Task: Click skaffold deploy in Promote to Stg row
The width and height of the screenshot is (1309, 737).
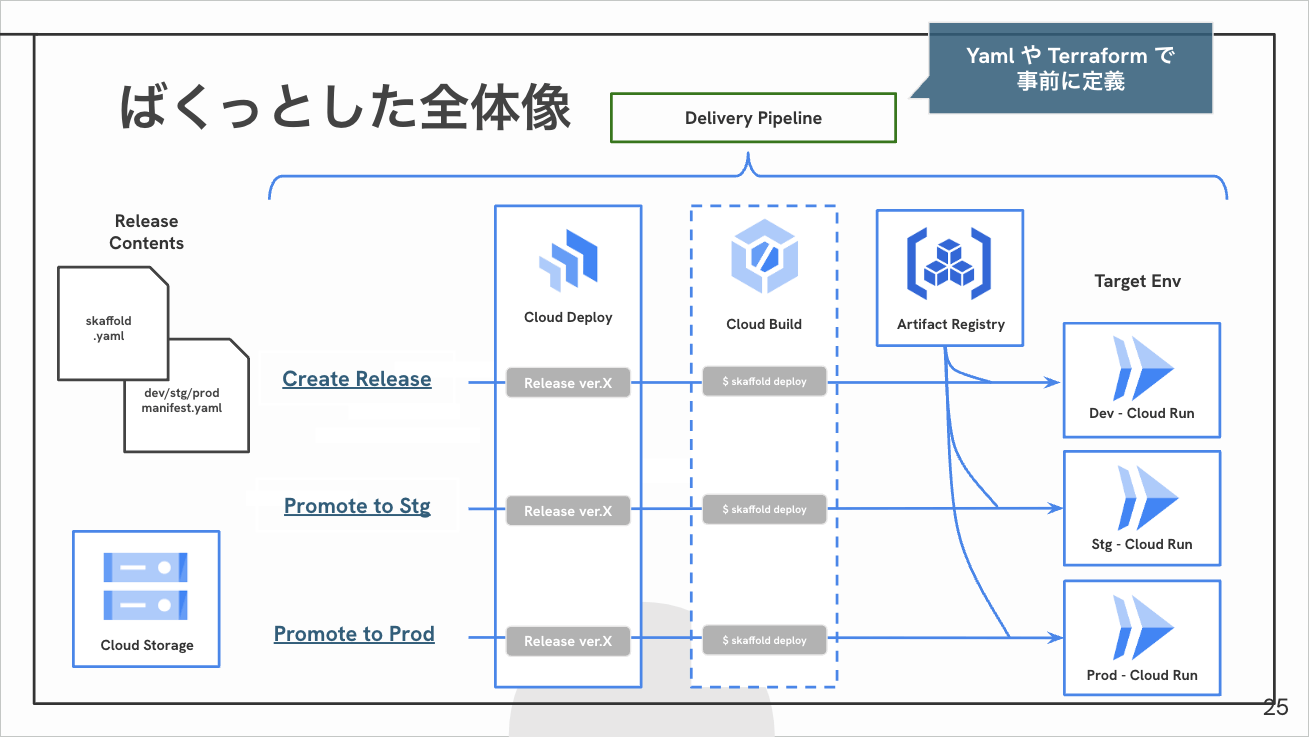Action: point(764,509)
